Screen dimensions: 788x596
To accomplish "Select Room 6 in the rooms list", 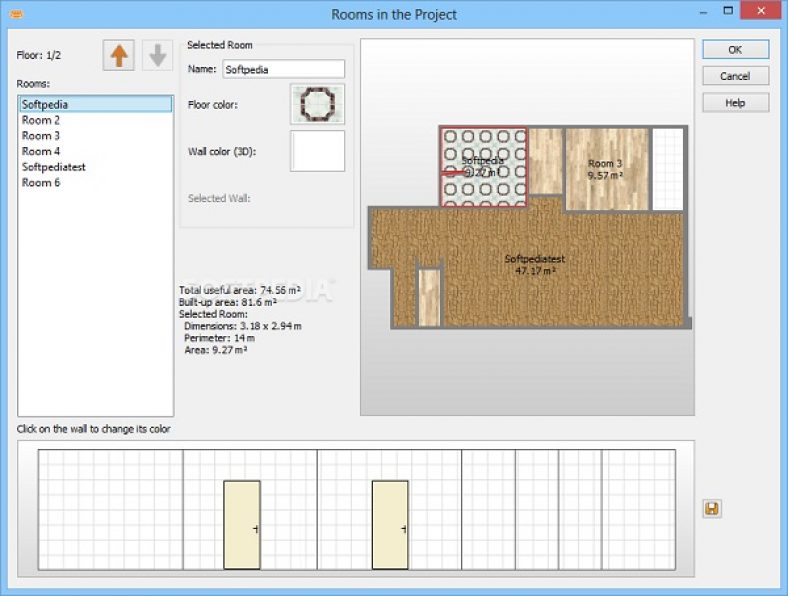I will [41, 183].
